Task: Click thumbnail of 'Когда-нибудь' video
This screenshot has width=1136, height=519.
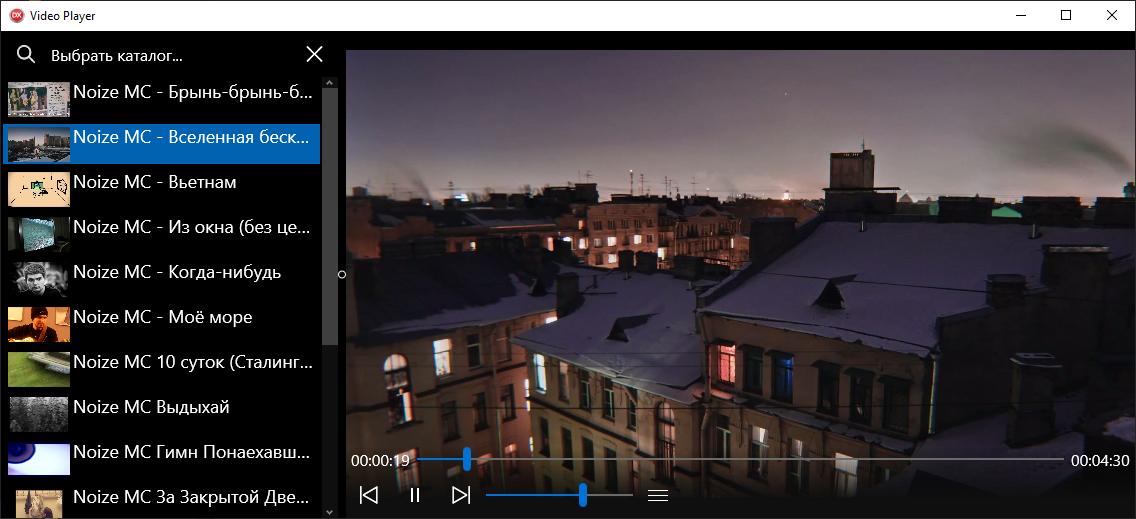Action: point(39,279)
